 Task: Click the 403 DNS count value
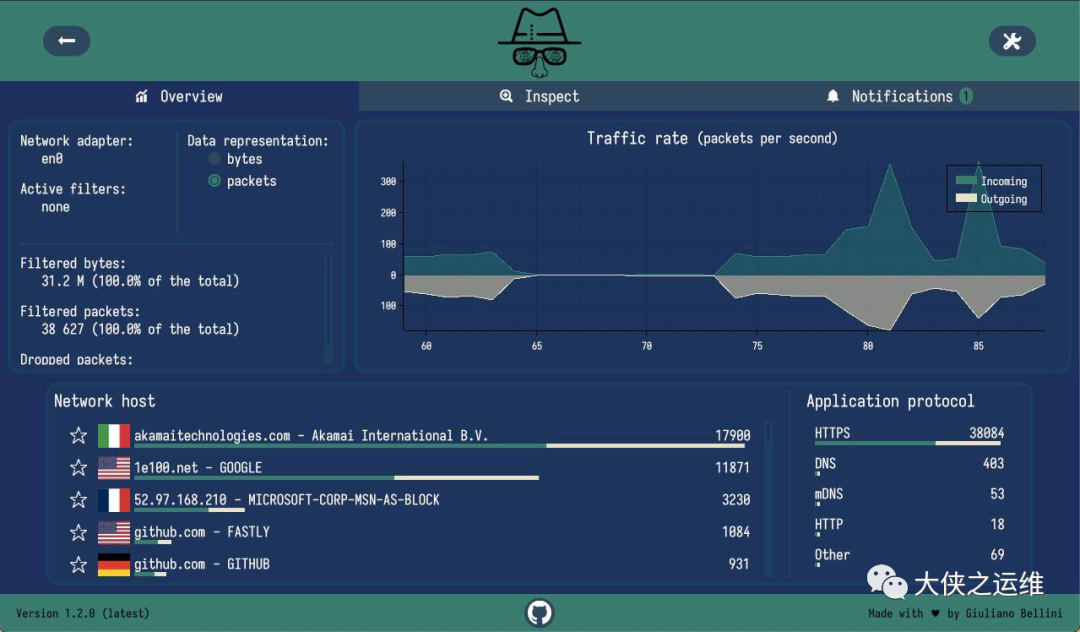tap(993, 463)
